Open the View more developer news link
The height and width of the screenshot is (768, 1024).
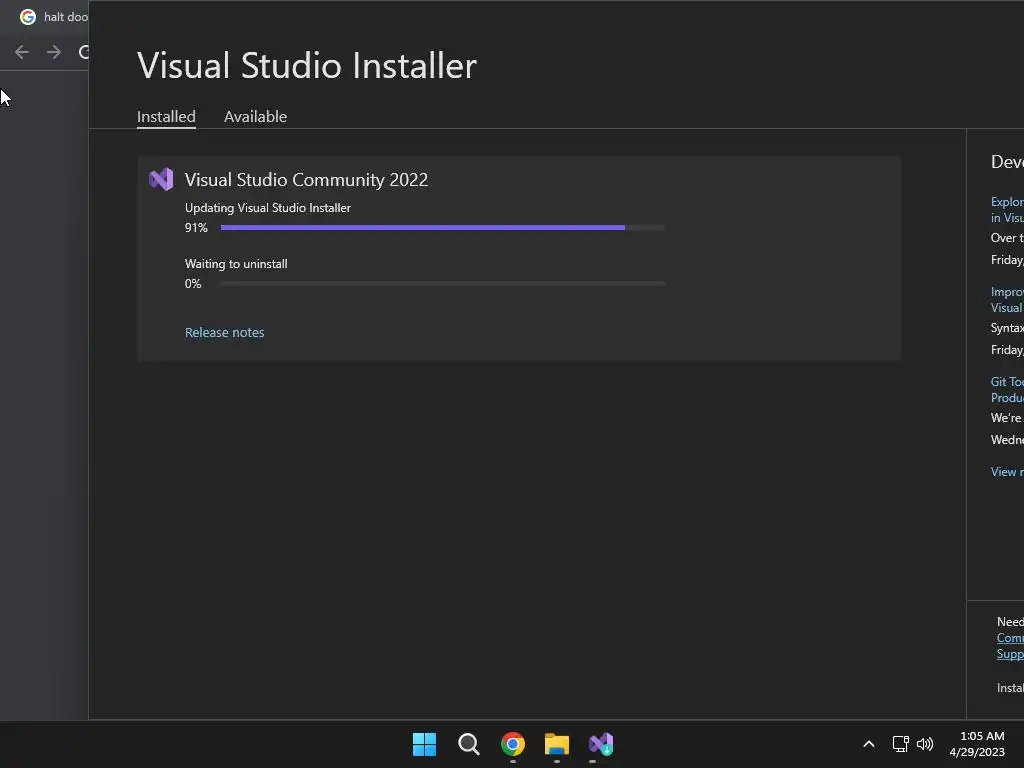tap(1007, 472)
